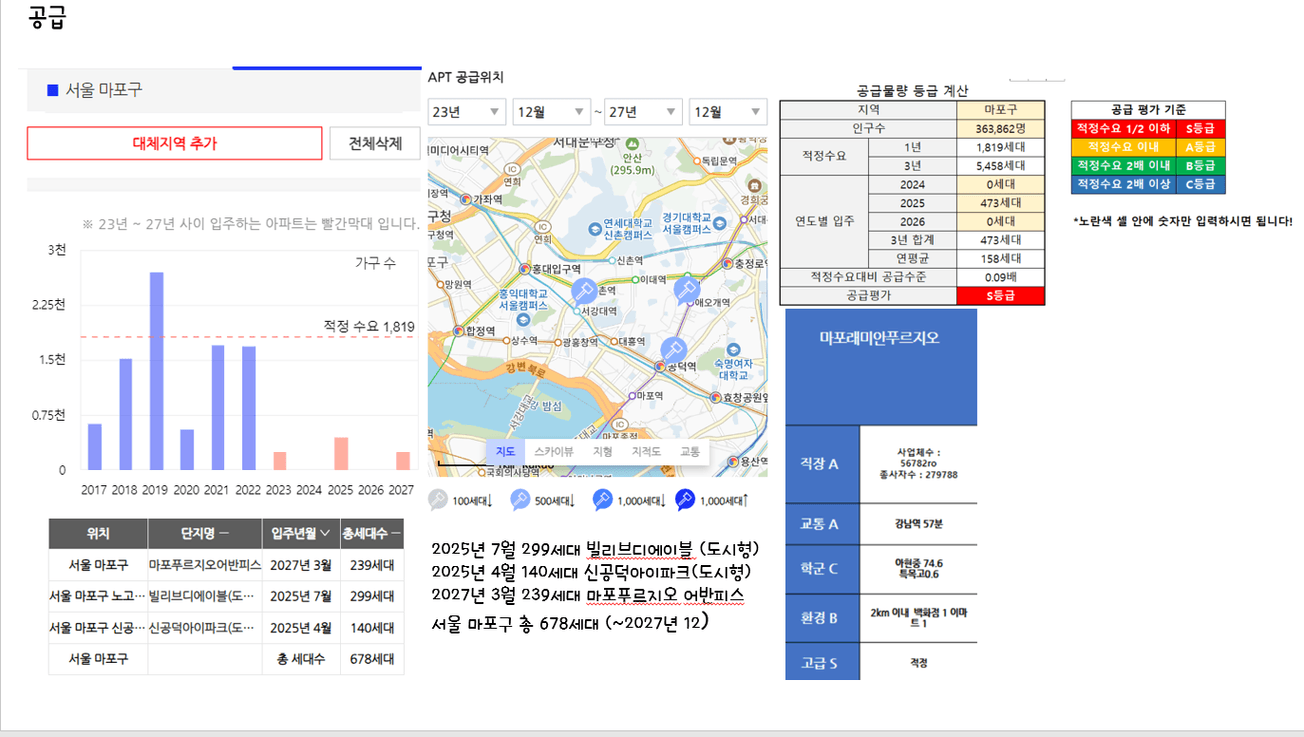This screenshot has height=737, width=1304.
Task: Show the 교통 traffic map layer
Action: (x=690, y=452)
